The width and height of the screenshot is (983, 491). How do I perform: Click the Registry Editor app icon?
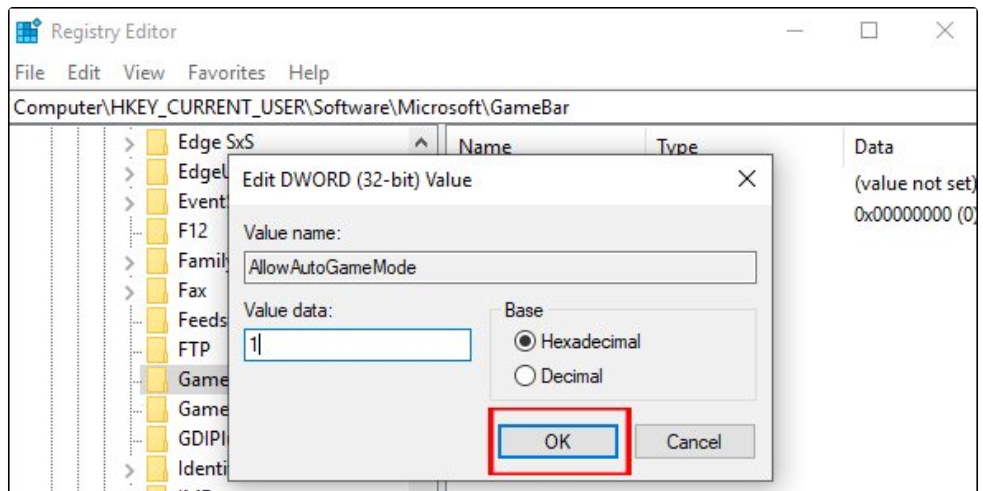(x=27, y=31)
